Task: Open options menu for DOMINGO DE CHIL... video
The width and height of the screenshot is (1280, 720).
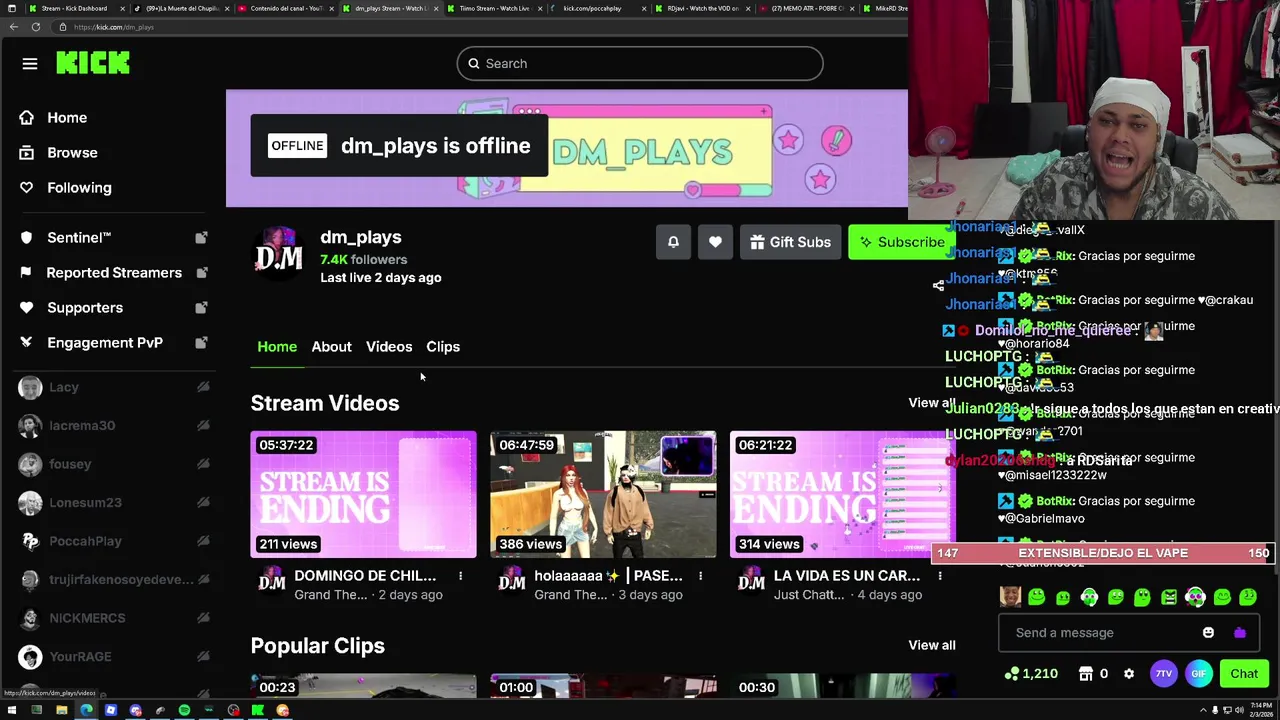Action: pyautogui.click(x=460, y=576)
